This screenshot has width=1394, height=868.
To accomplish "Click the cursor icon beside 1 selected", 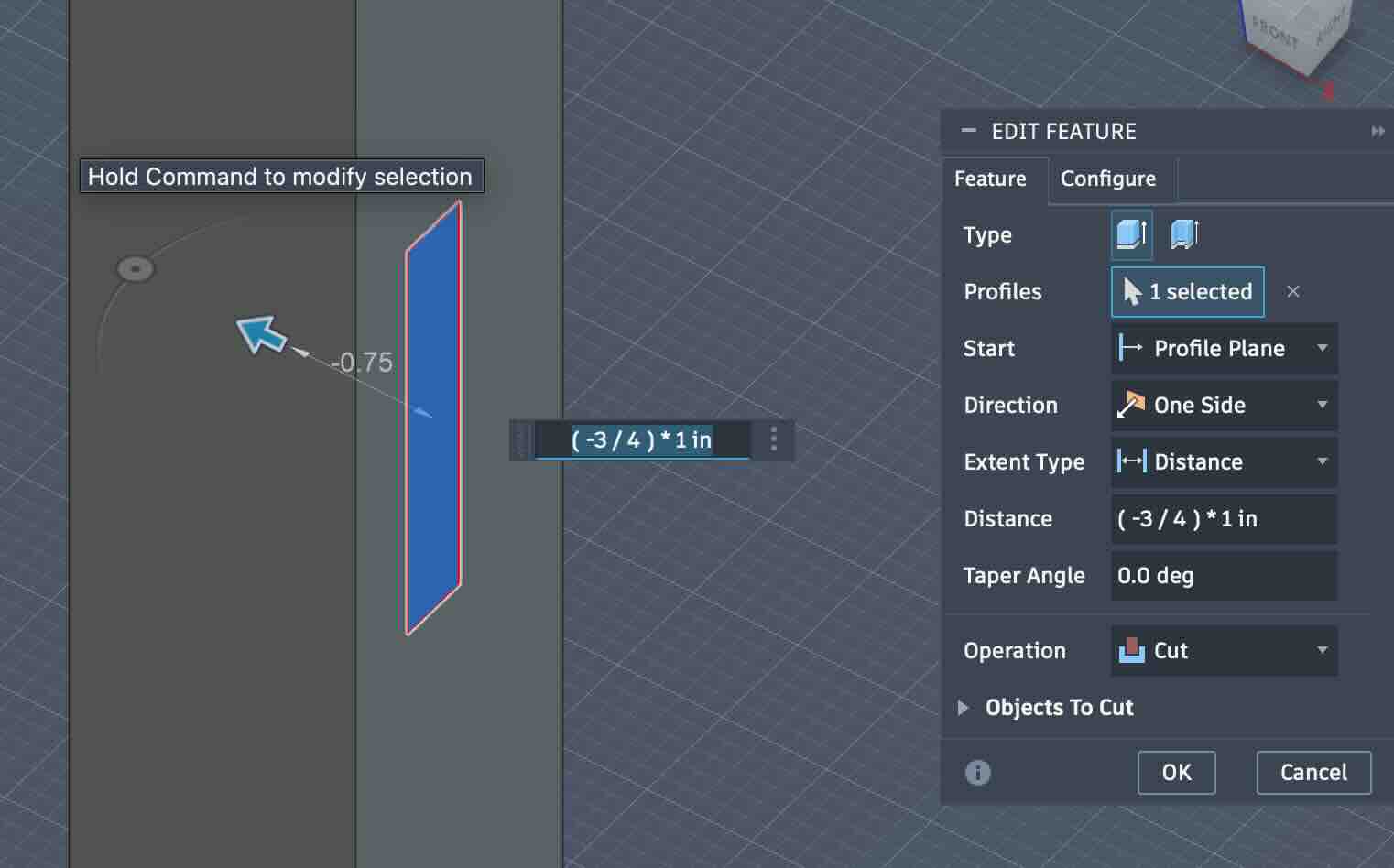I will (1133, 291).
